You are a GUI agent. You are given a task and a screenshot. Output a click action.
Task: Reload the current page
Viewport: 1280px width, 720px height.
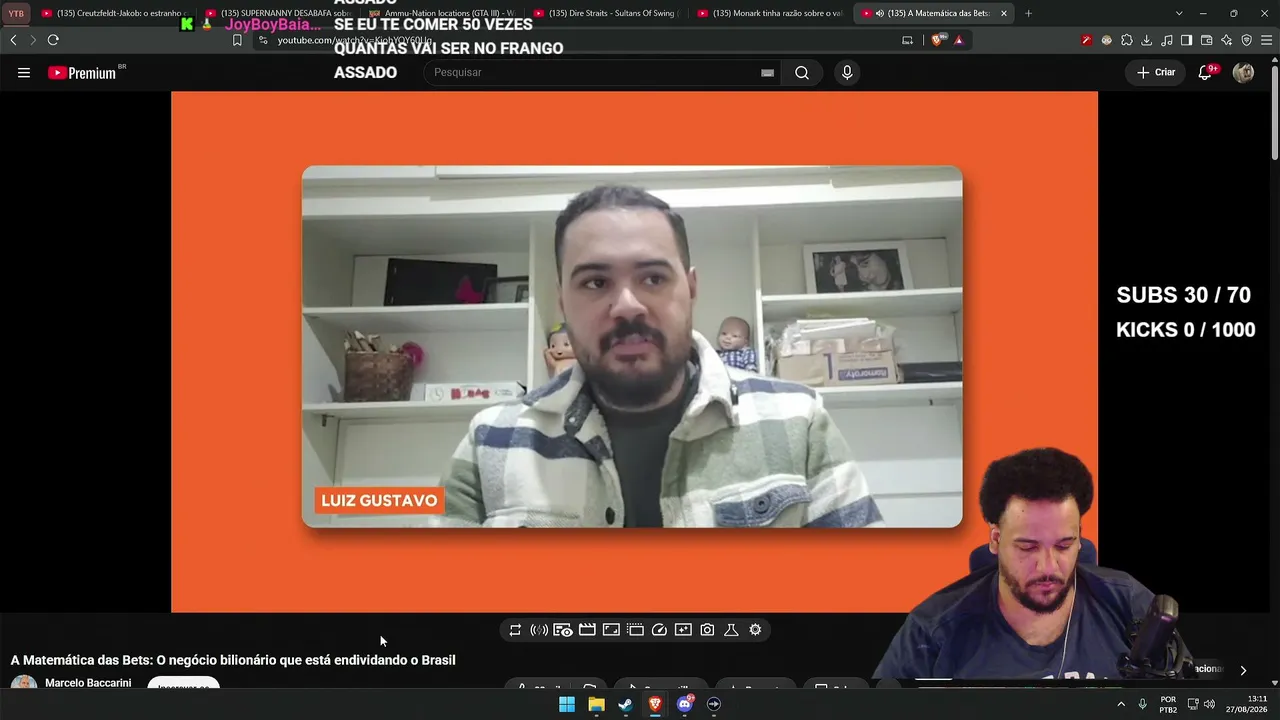coord(53,40)
